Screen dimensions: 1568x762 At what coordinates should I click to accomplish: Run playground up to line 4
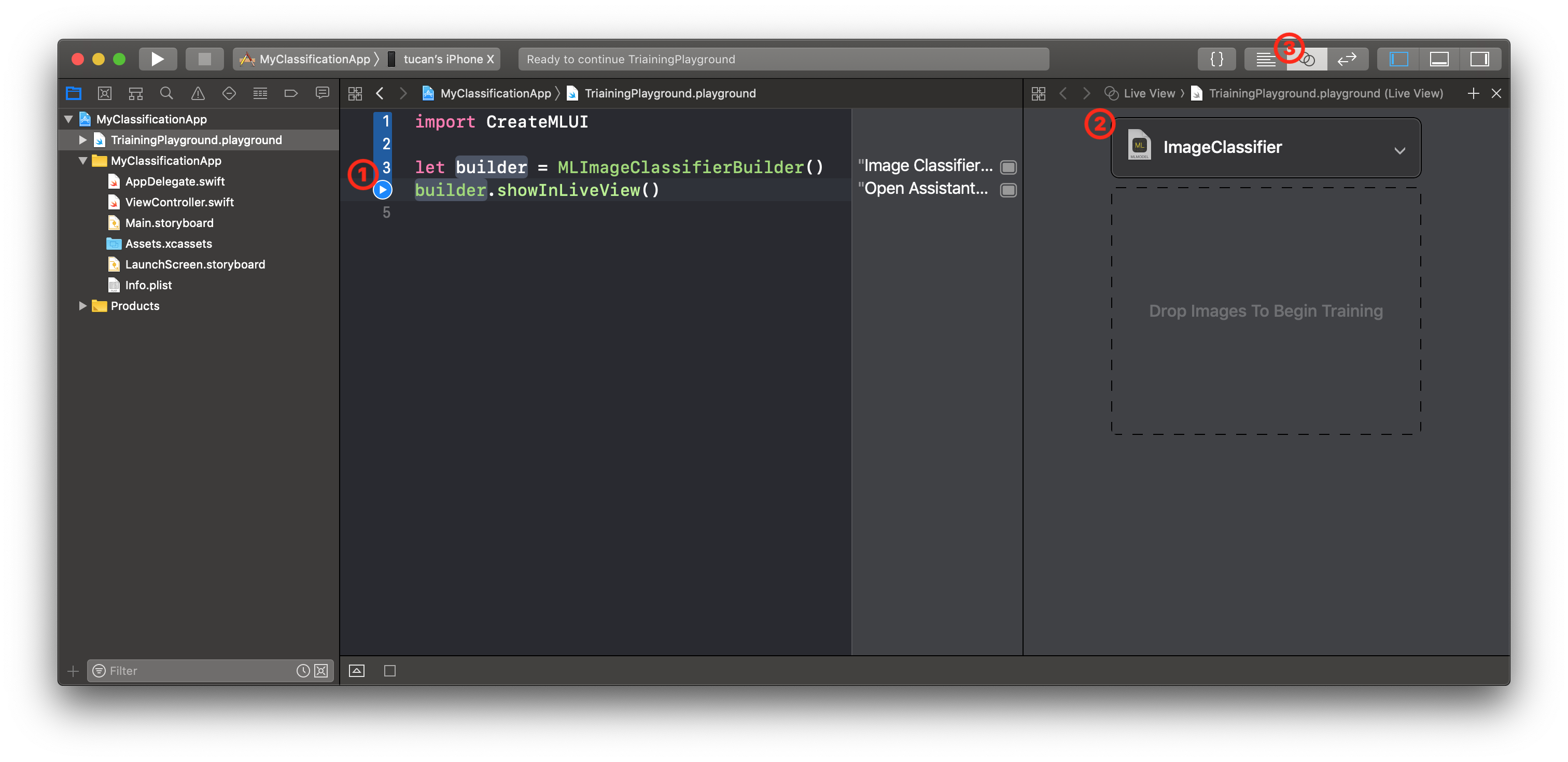tap(382, 190)
